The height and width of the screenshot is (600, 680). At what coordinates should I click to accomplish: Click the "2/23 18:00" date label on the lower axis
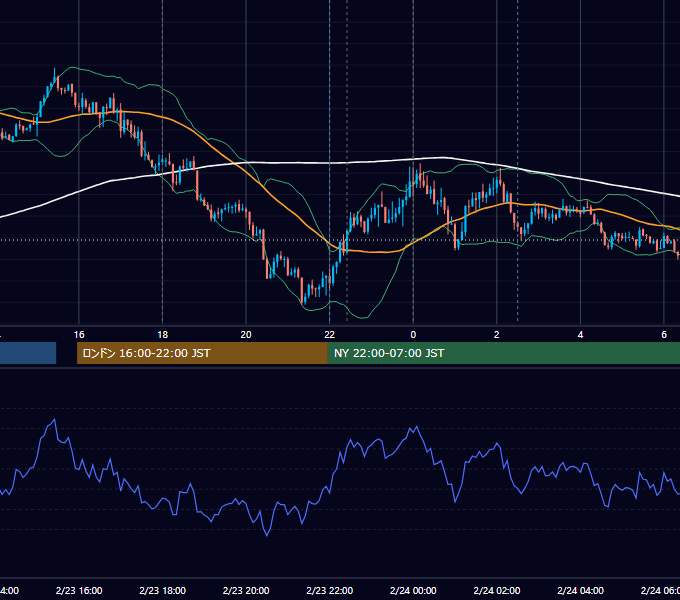pyautogui.click(x=163, y=590)
